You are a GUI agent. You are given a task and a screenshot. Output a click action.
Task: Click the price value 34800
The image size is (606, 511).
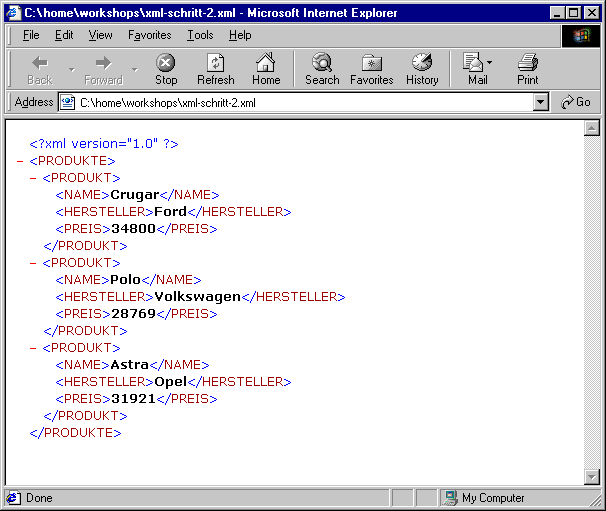[133, 229]
